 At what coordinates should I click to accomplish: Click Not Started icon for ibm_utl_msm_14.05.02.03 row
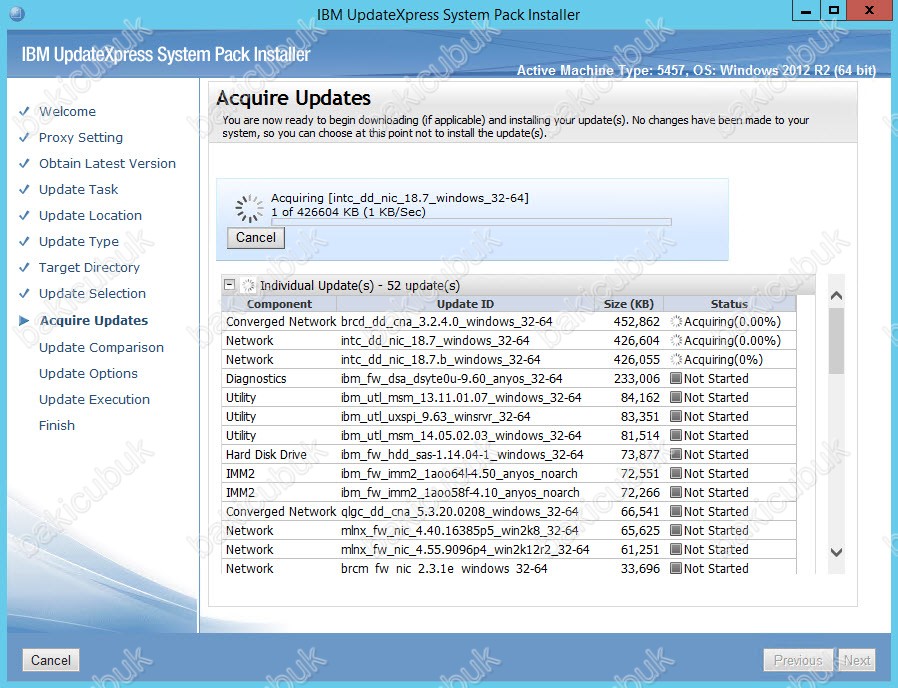pos(676,435)
